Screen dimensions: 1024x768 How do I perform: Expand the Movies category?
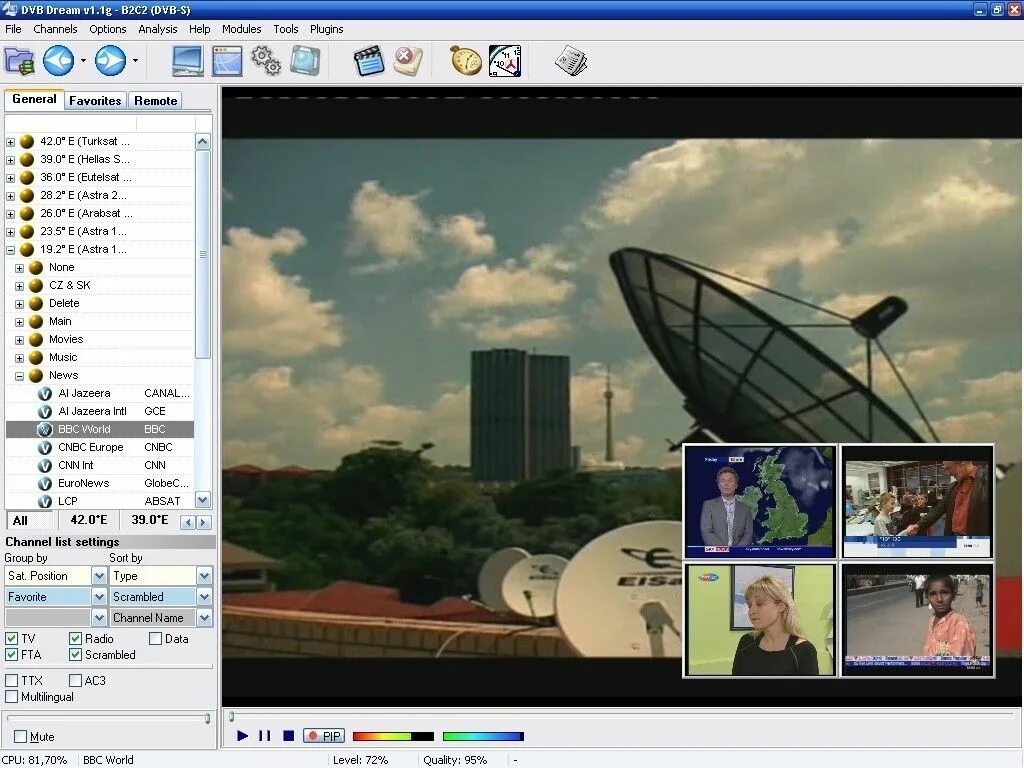point(20,340)
